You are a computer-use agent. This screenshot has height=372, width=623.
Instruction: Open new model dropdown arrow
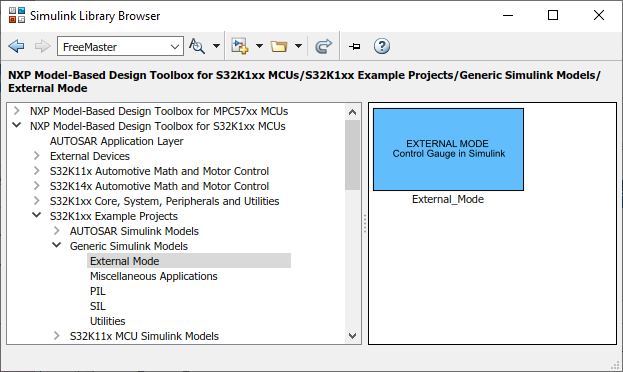[259, 46]
